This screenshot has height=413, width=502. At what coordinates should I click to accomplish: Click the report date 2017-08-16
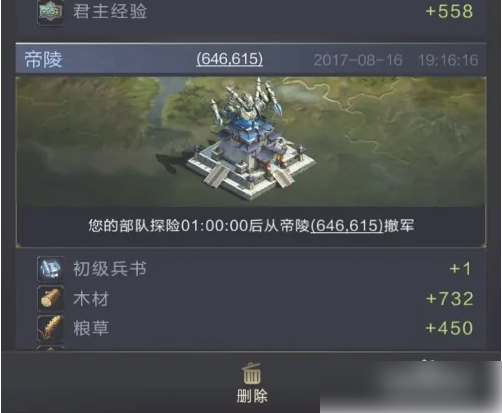(358, 60)
